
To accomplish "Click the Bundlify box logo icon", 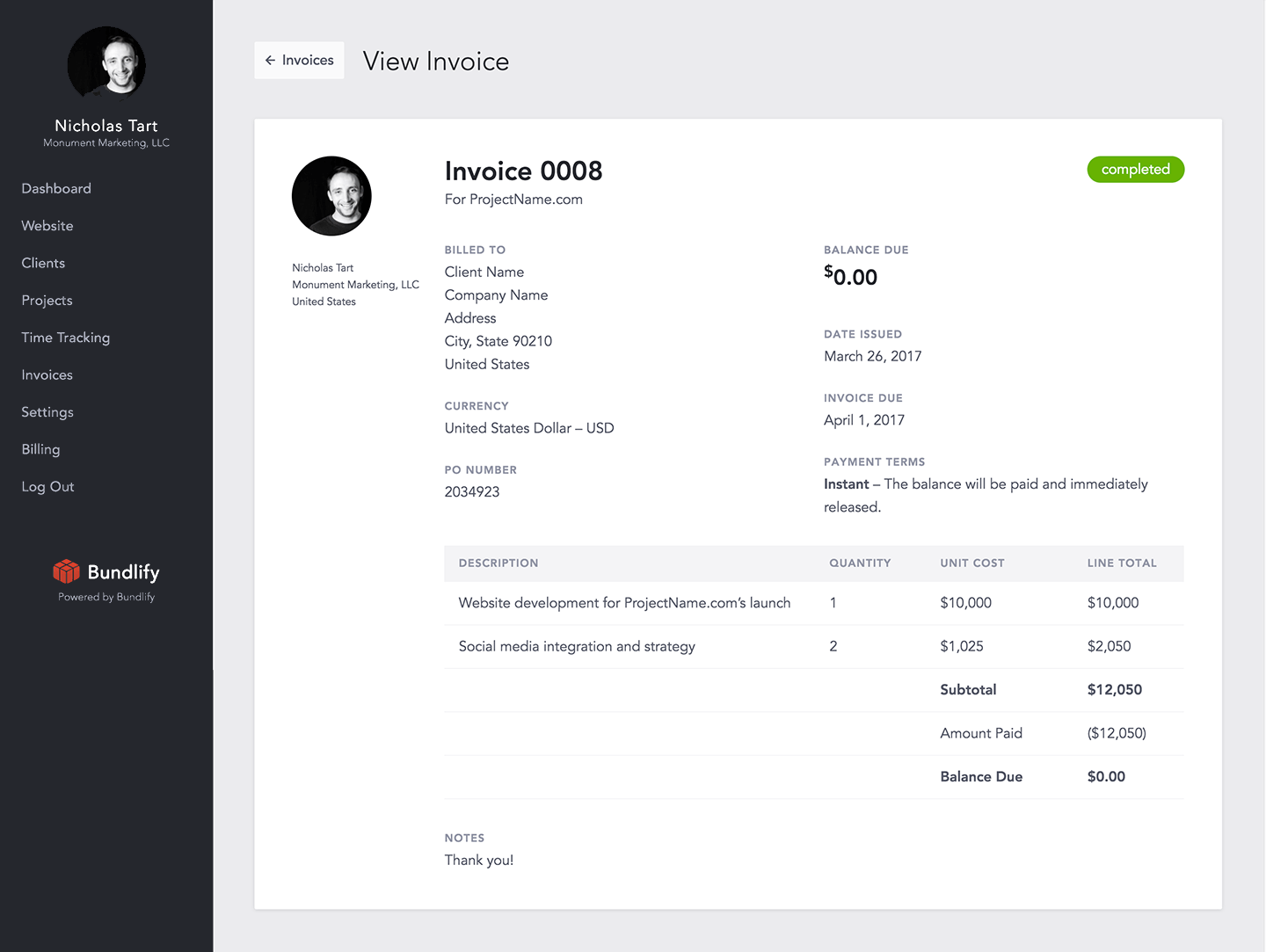I will click(x=66, y=571).
